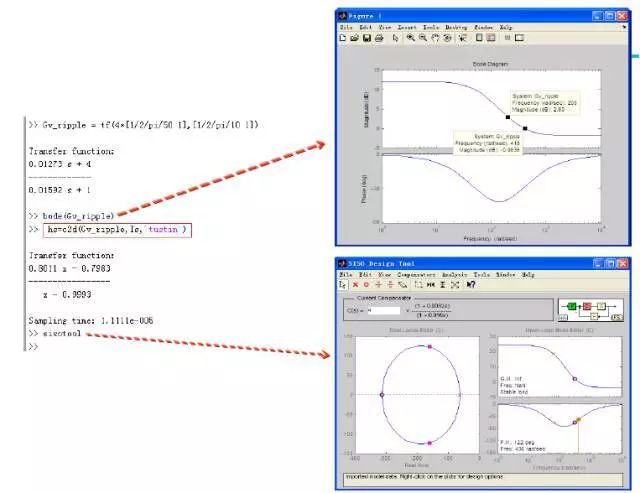Toggle the +/- feedback sign button in loop diagram

coord(562,318)
